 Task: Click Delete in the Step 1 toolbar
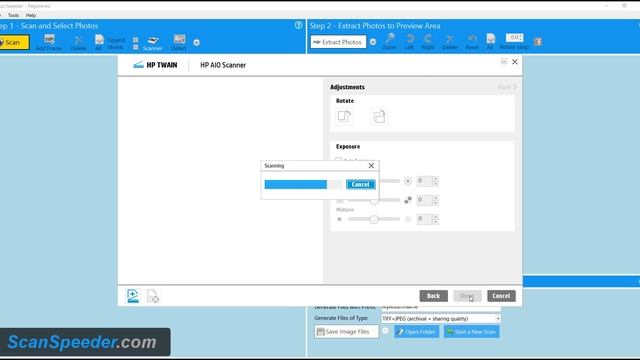[78, 42]
